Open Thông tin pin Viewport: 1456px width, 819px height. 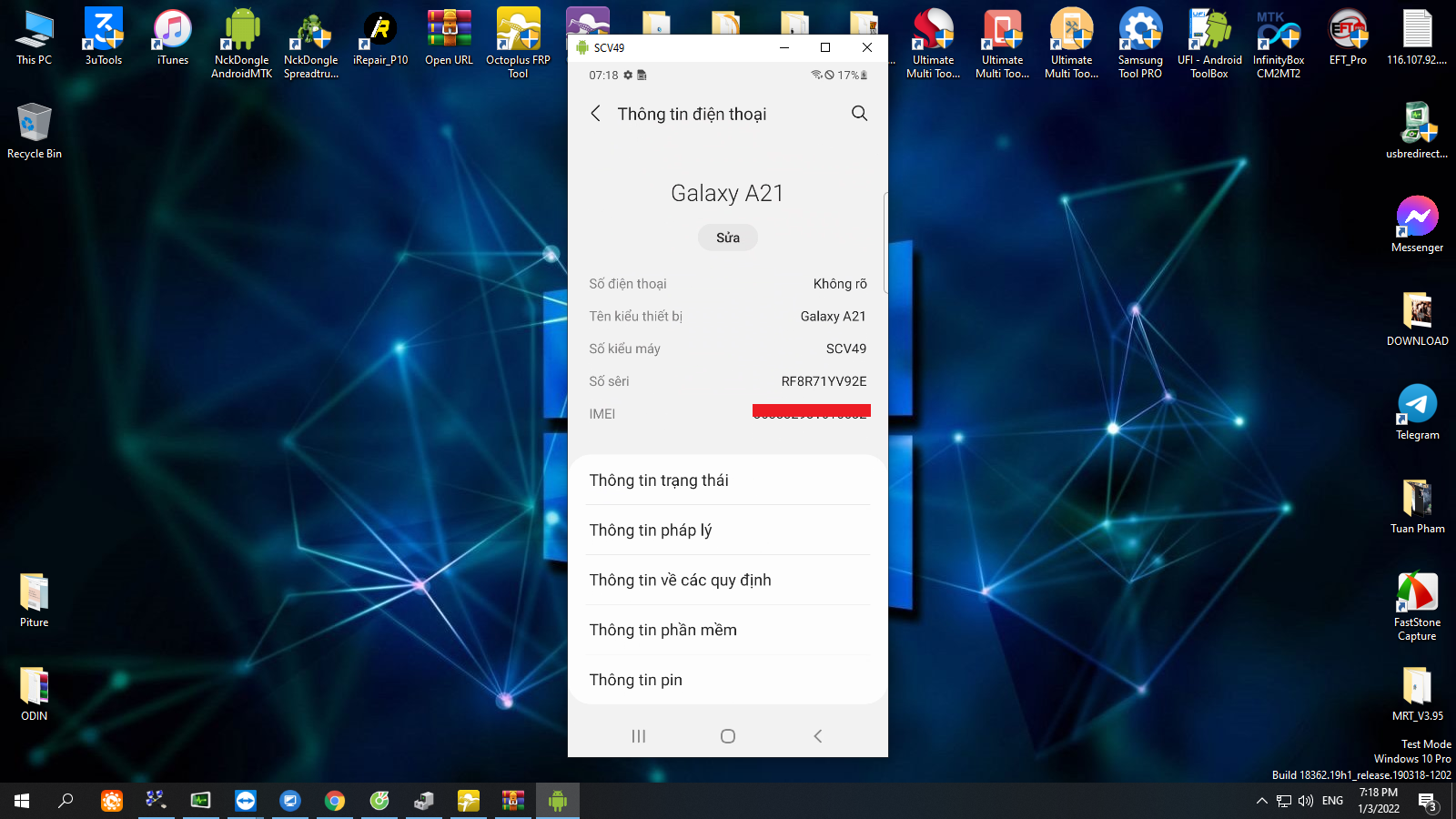[x=728, y=680]
